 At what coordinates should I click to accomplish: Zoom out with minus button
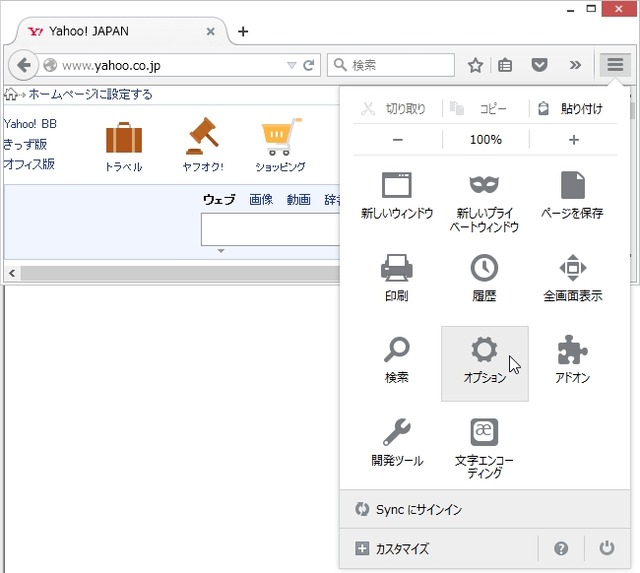398,140
